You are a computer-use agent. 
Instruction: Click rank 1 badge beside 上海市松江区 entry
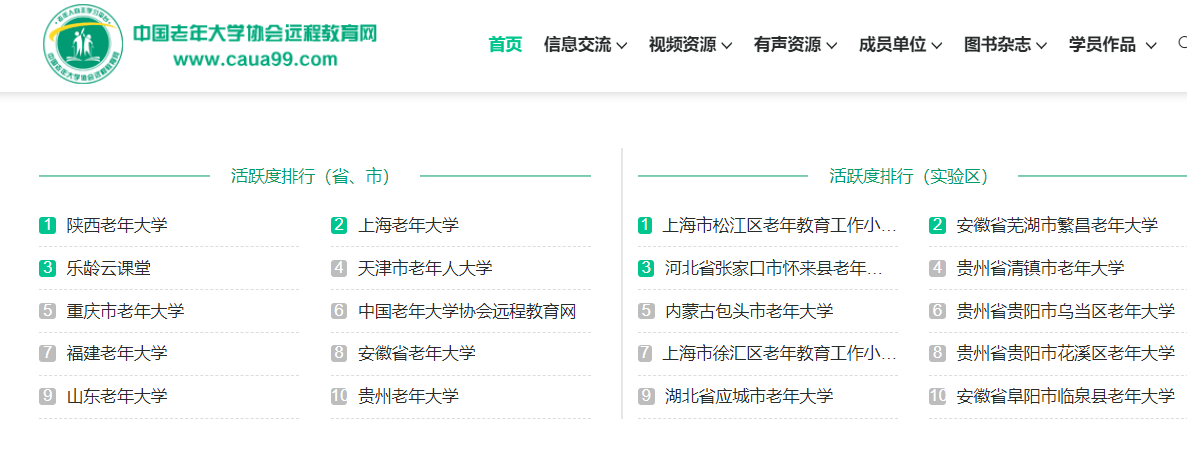point(645,225)
